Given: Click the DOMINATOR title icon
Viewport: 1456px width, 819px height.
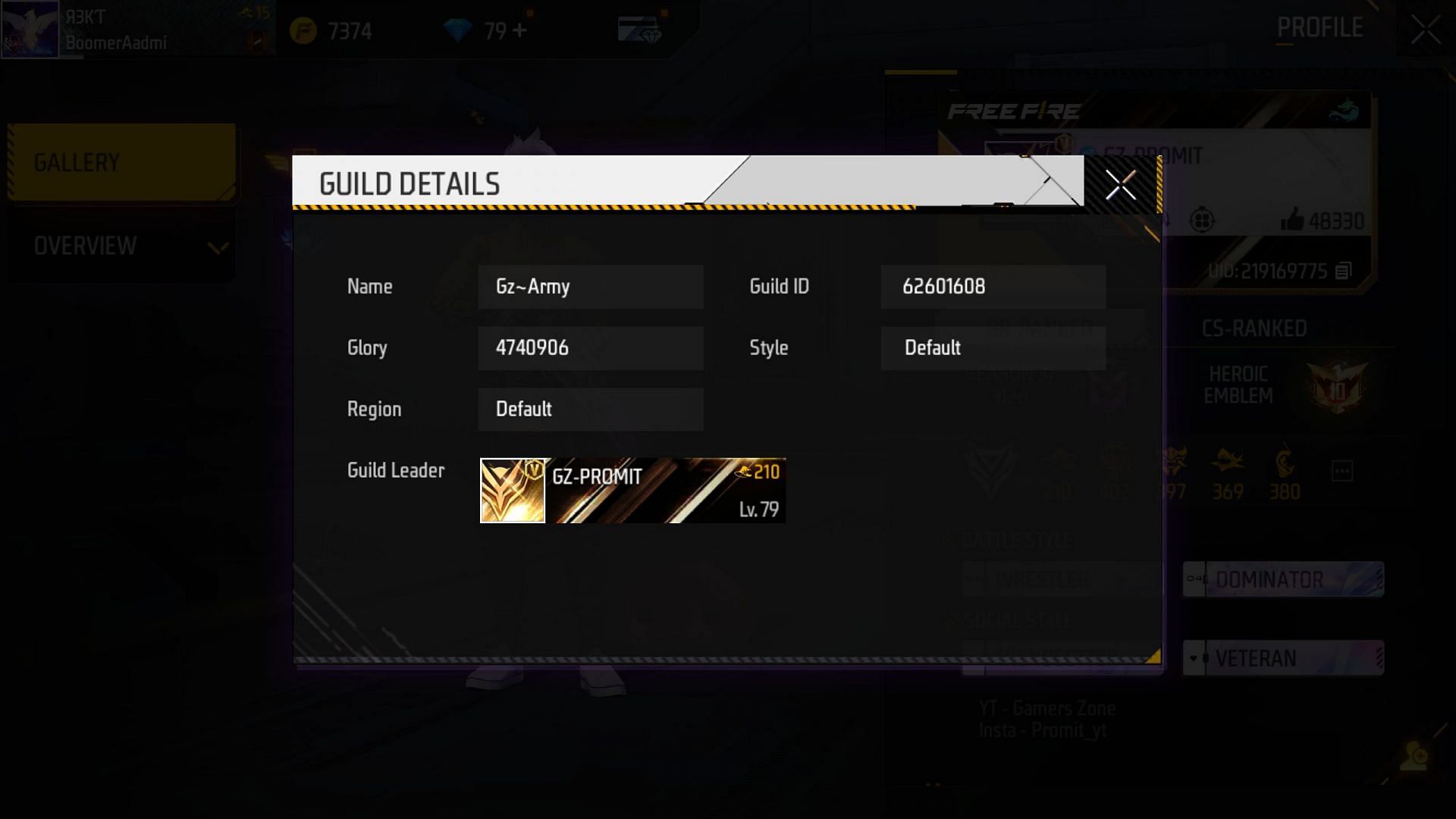Looking at the screenshot, I should click(x=1197, y=578).
